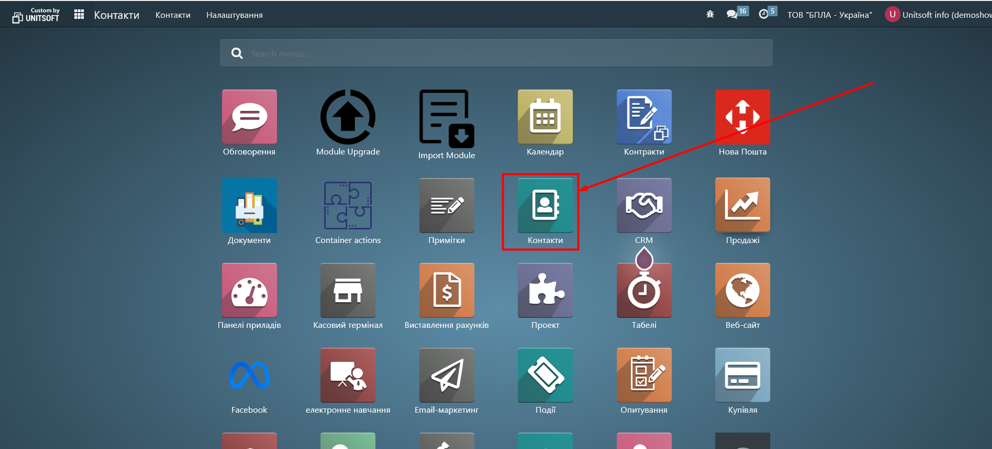Open the Касовий термінал app

[348, 290]
